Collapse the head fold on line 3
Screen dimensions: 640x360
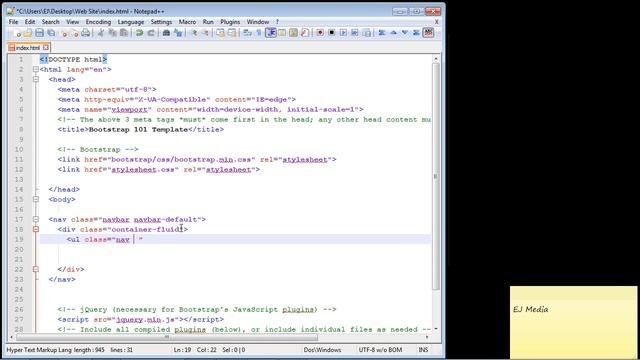(36, 79)
